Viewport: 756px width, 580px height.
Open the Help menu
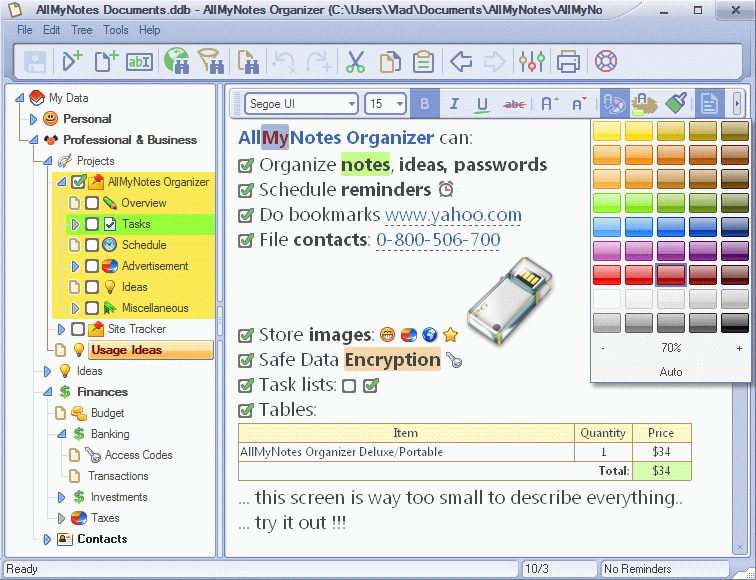(149, 30)
